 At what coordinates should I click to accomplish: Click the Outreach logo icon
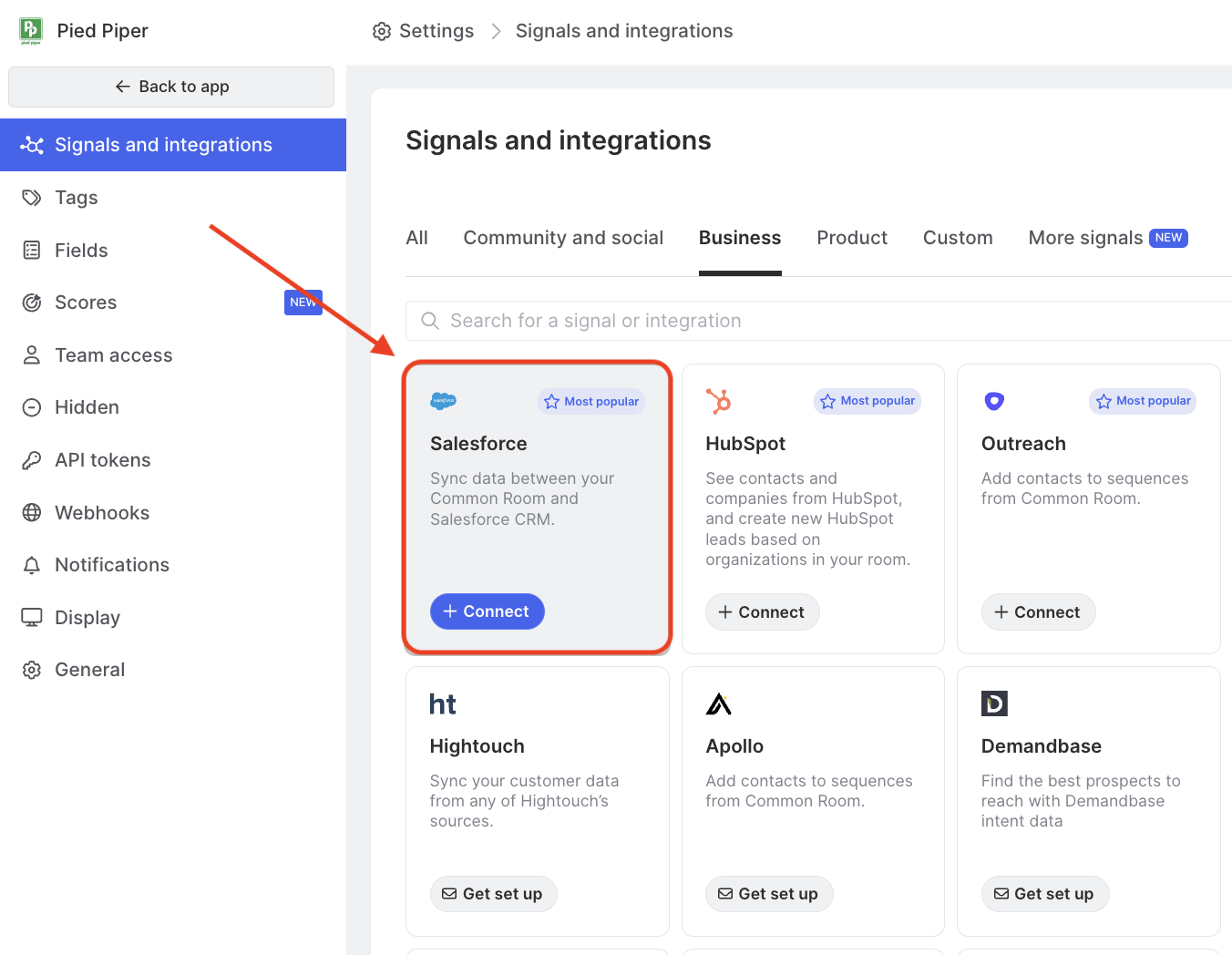click(x=994, y=401)
